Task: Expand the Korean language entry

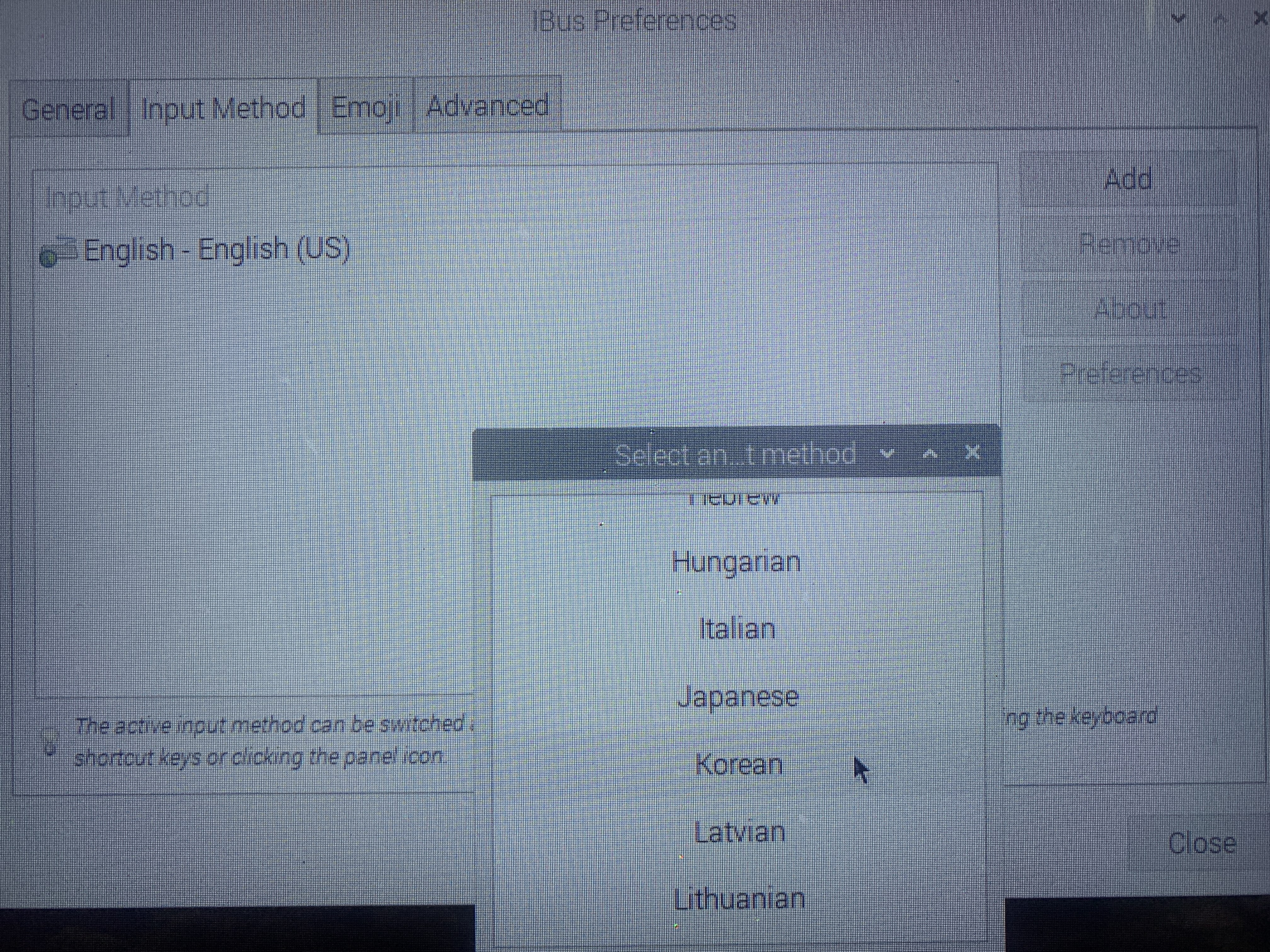Action: coord(738,764)
